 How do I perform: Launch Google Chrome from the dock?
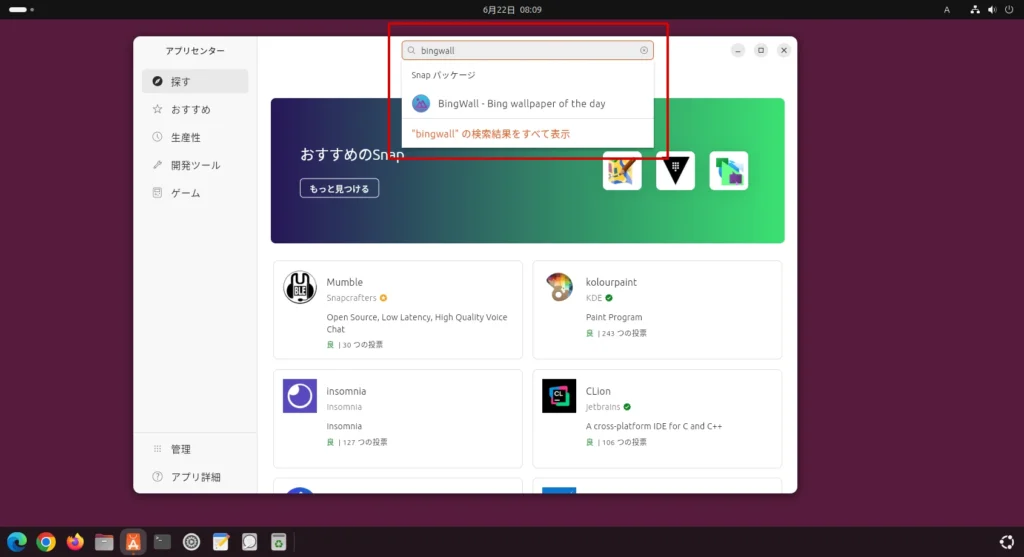[x=46, y=542]
